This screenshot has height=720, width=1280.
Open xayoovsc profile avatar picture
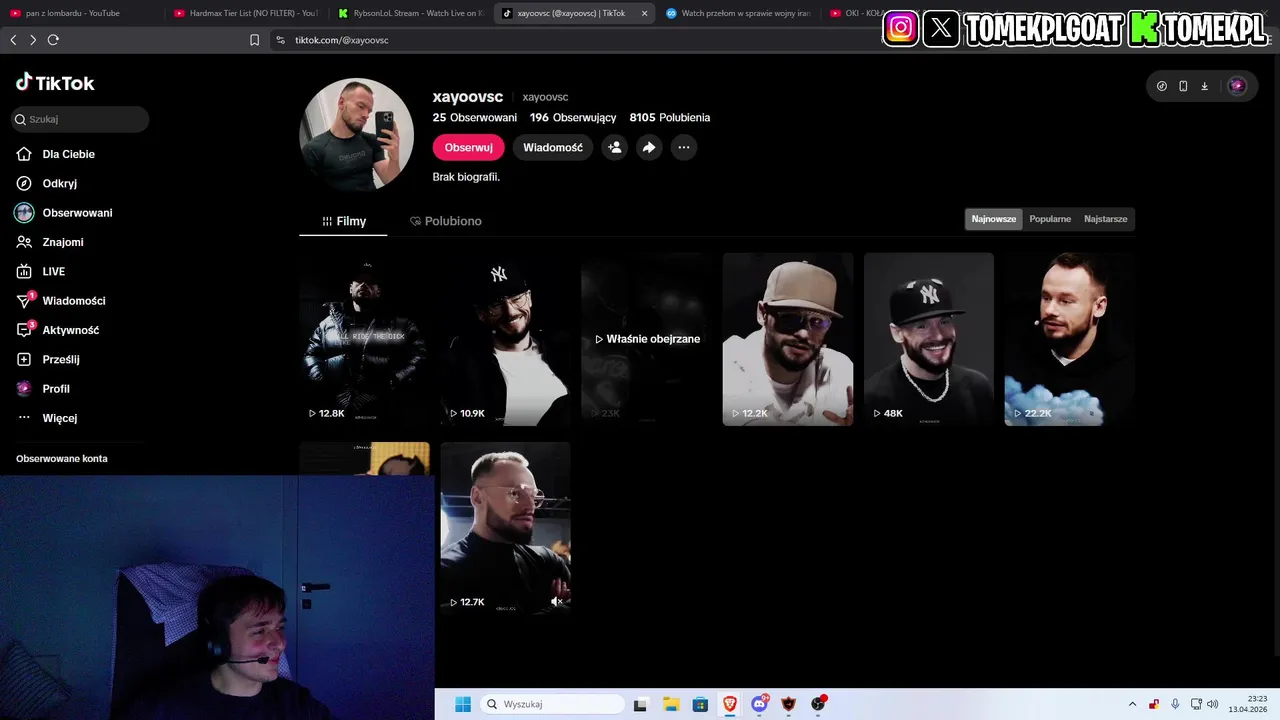[357, 134]
